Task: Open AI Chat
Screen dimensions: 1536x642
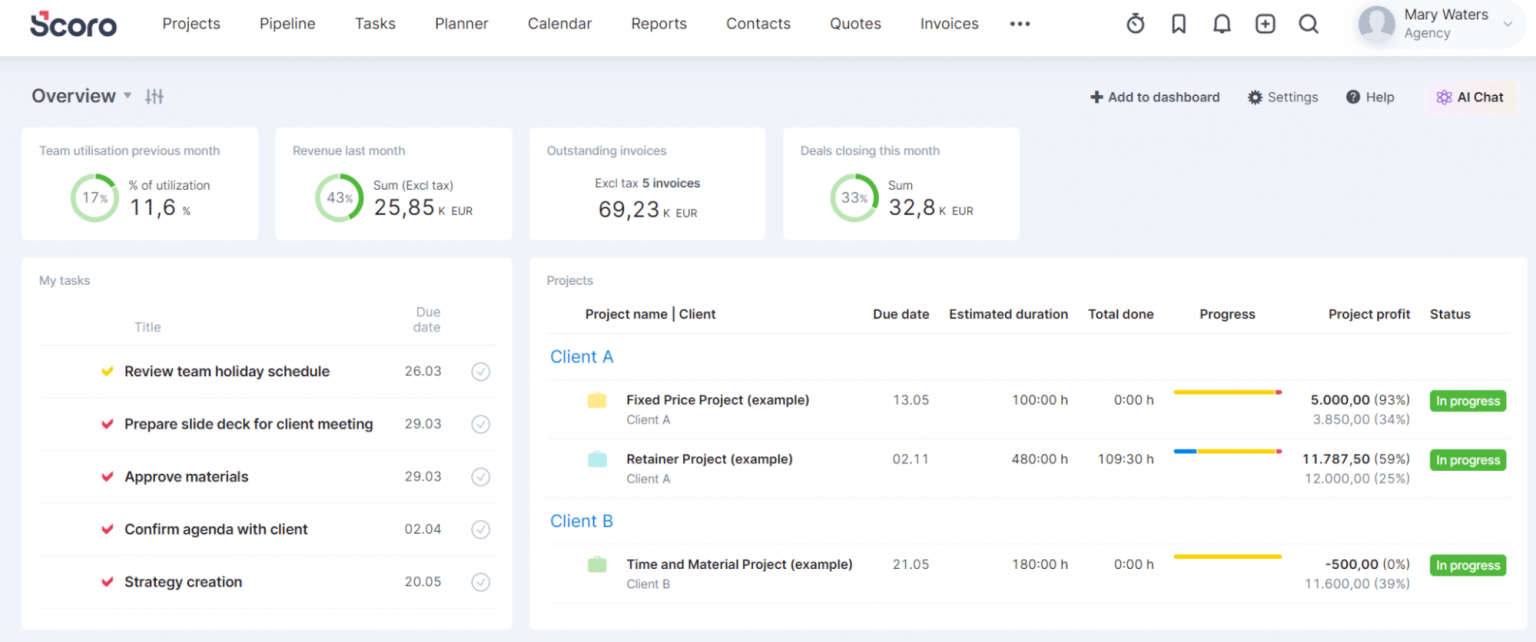Action: (x=1470, y=97)
